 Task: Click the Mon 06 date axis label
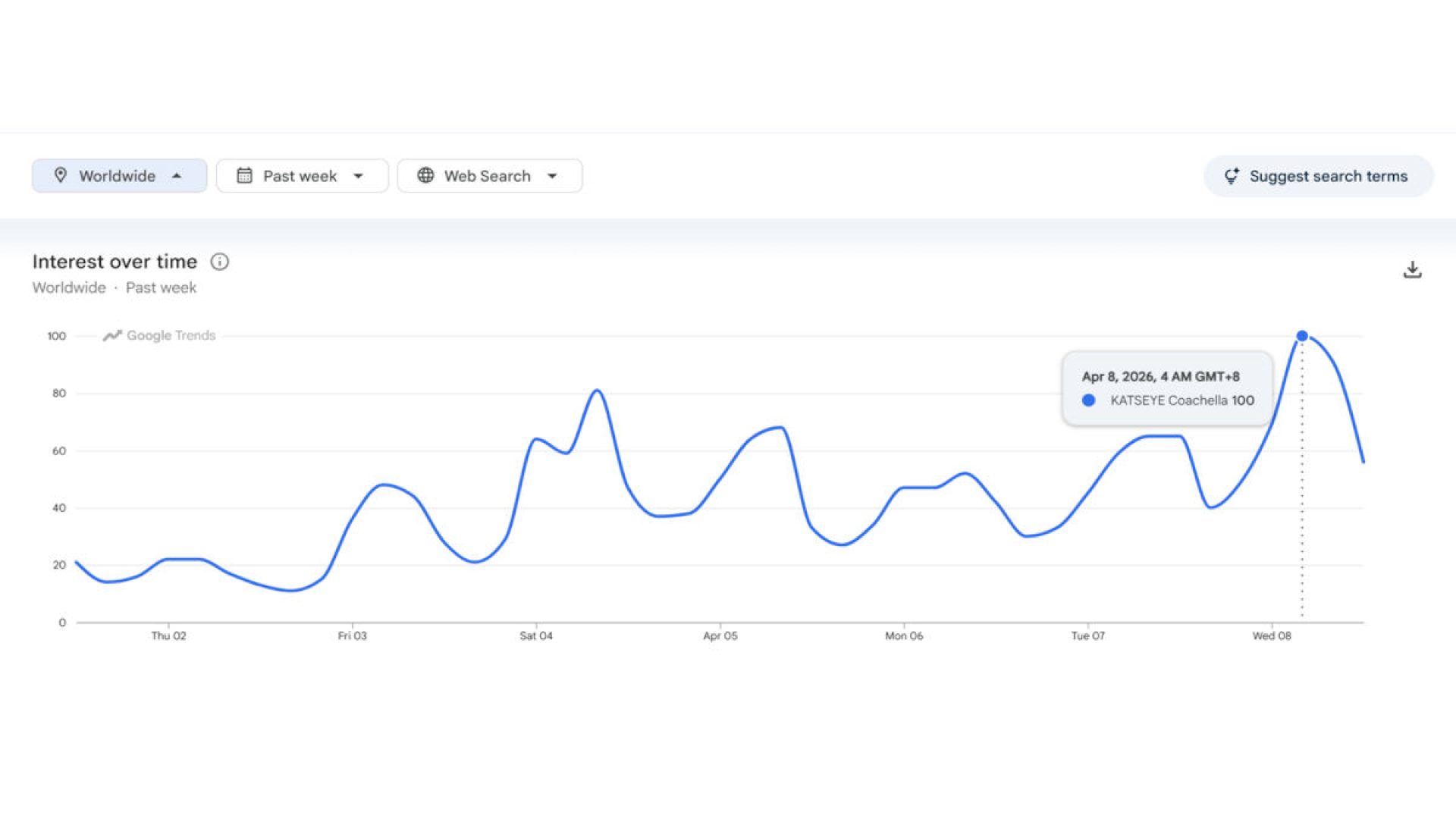pos(904,635)
